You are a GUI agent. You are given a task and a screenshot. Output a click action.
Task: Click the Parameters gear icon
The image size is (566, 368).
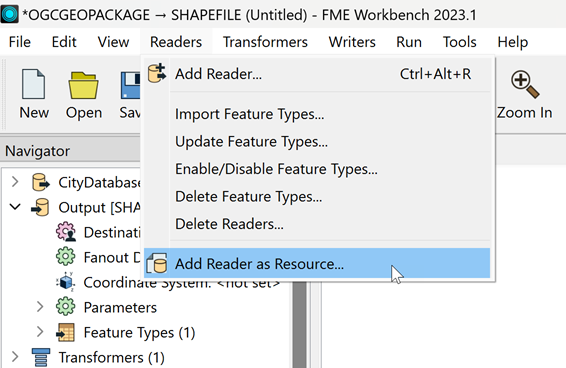click(66, 307)
